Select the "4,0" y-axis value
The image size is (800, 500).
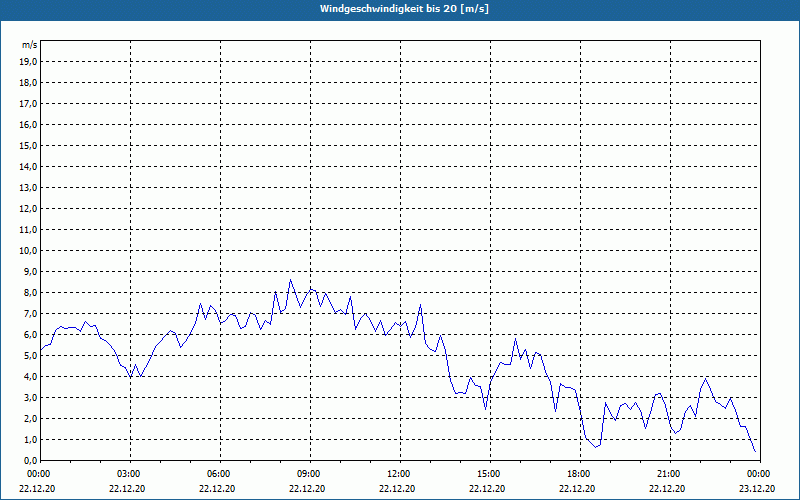(30, 376)
